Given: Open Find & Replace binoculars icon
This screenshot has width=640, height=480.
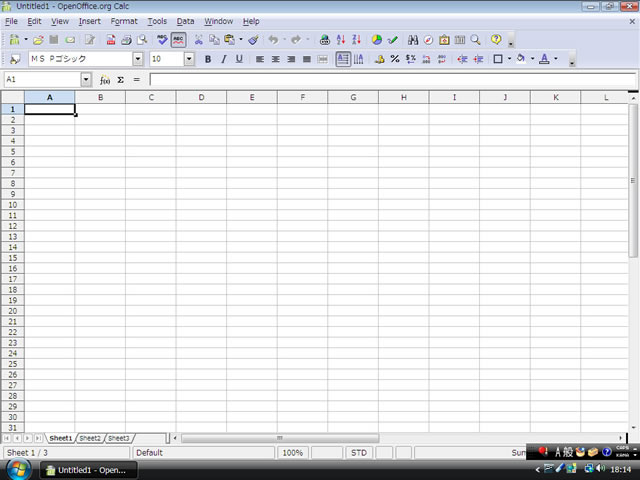Looking at the screenshot, I should click(413, 40).
